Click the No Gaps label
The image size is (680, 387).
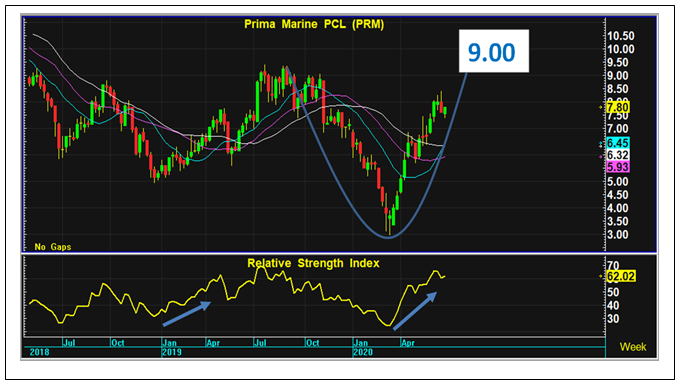(x=53, y=246)
